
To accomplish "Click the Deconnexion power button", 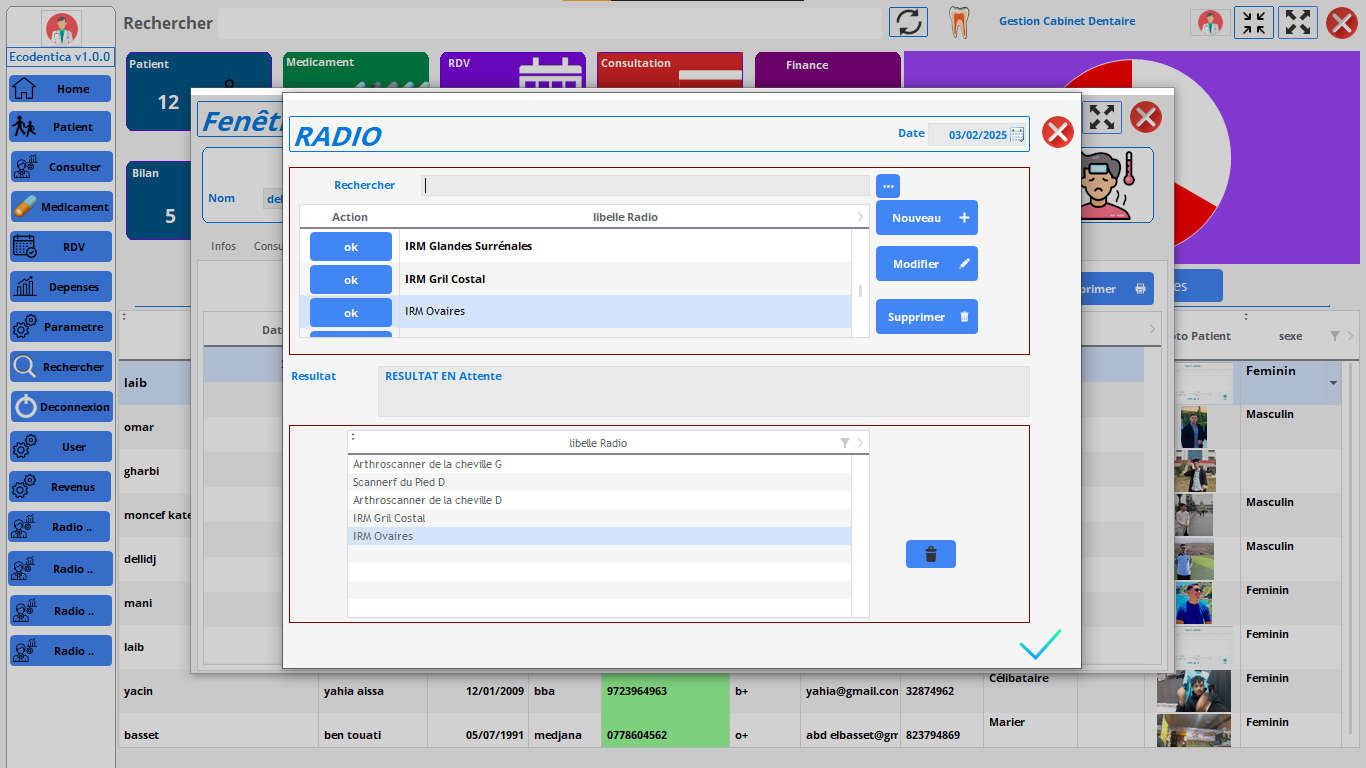I will (60, 407).
